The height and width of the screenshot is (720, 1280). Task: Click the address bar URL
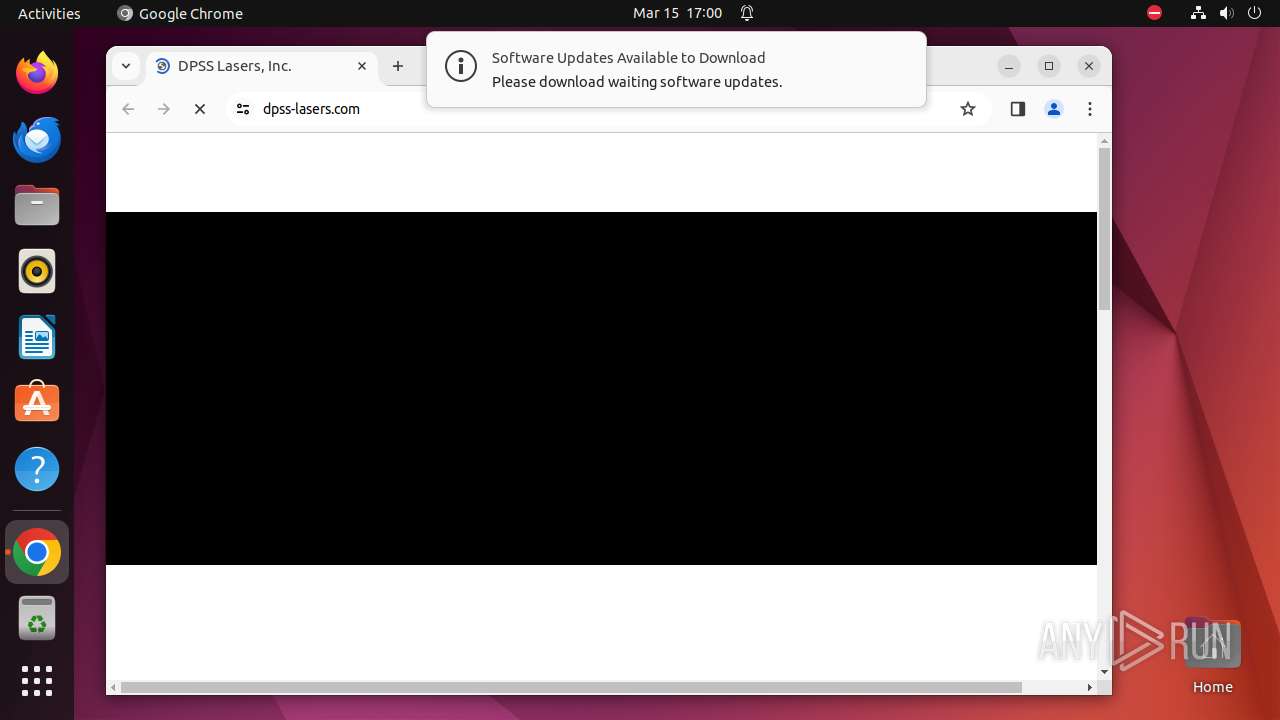click(311, 109)
